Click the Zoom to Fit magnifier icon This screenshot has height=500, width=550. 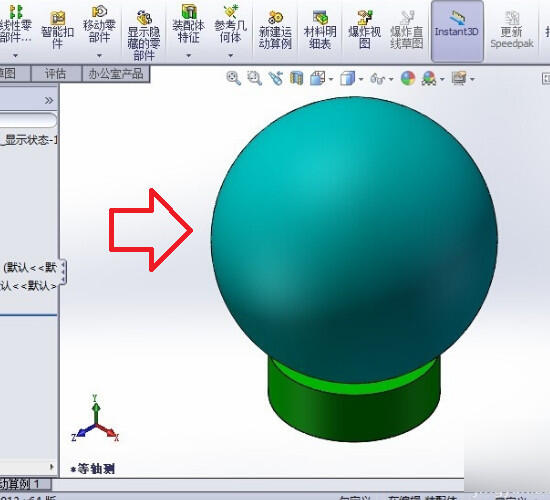point(233,78)
